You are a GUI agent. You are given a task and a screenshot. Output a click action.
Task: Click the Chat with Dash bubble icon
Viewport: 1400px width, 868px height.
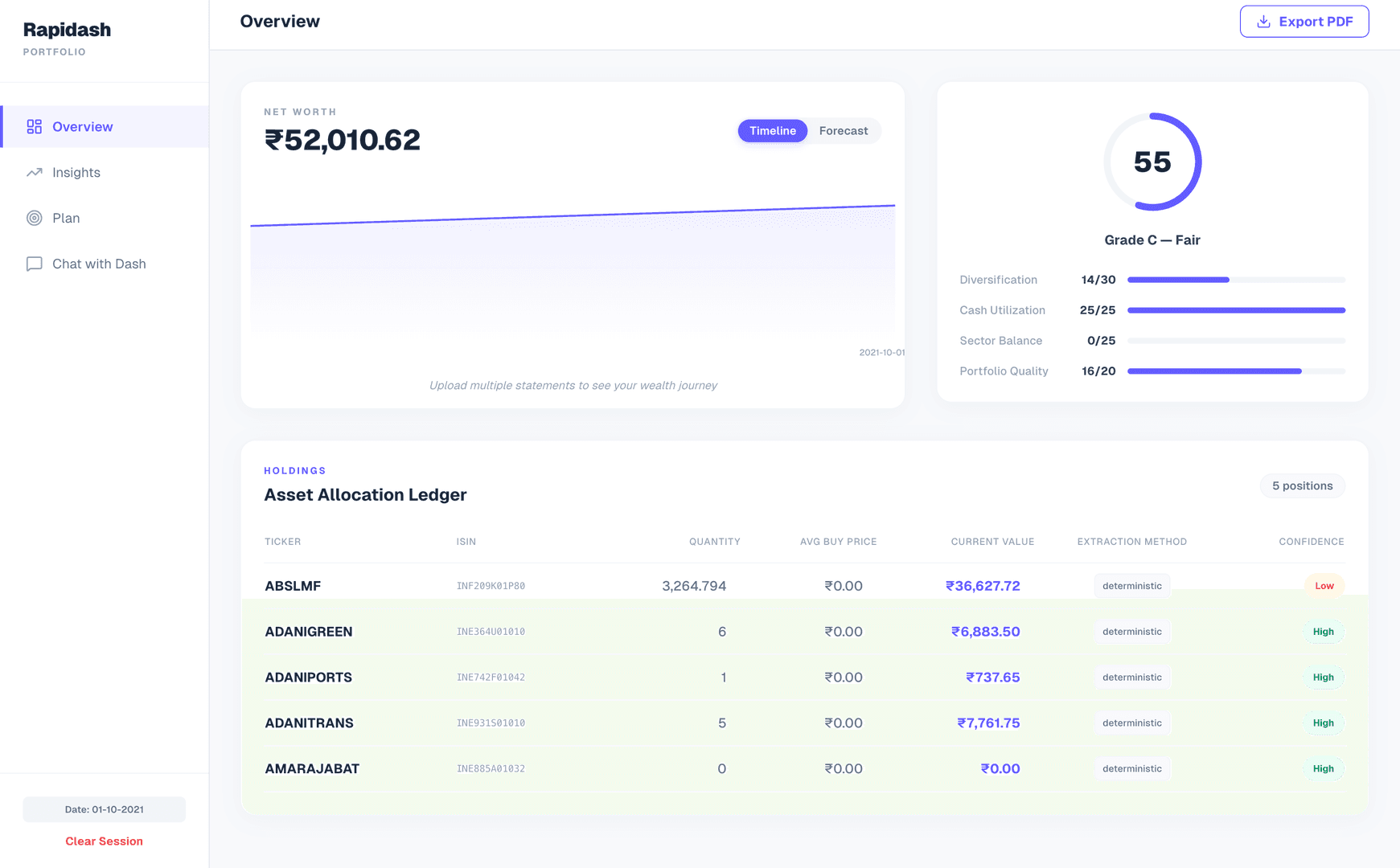coord(34,264)
